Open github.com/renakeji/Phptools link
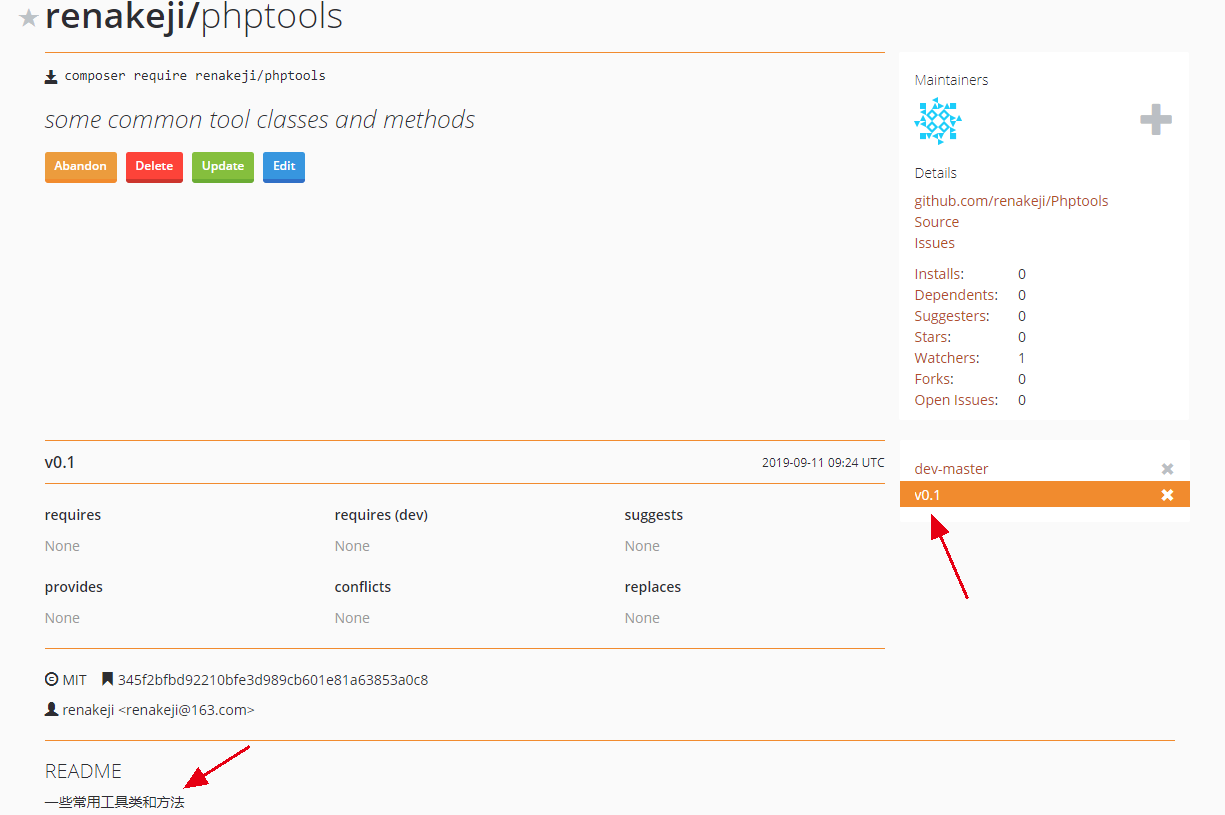This screenshot has width=1225, height=815. point(1011,201)
